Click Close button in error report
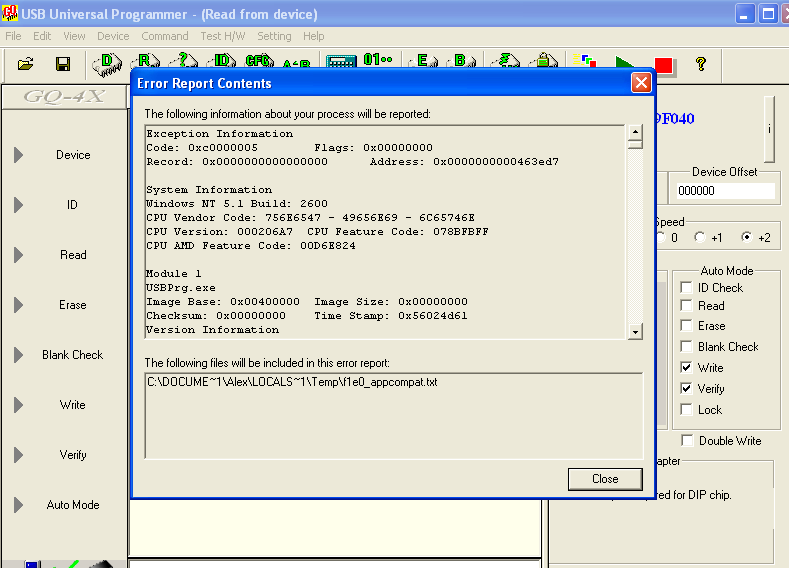789x568 pixels. pyautogui.click(x=605, y=479)
